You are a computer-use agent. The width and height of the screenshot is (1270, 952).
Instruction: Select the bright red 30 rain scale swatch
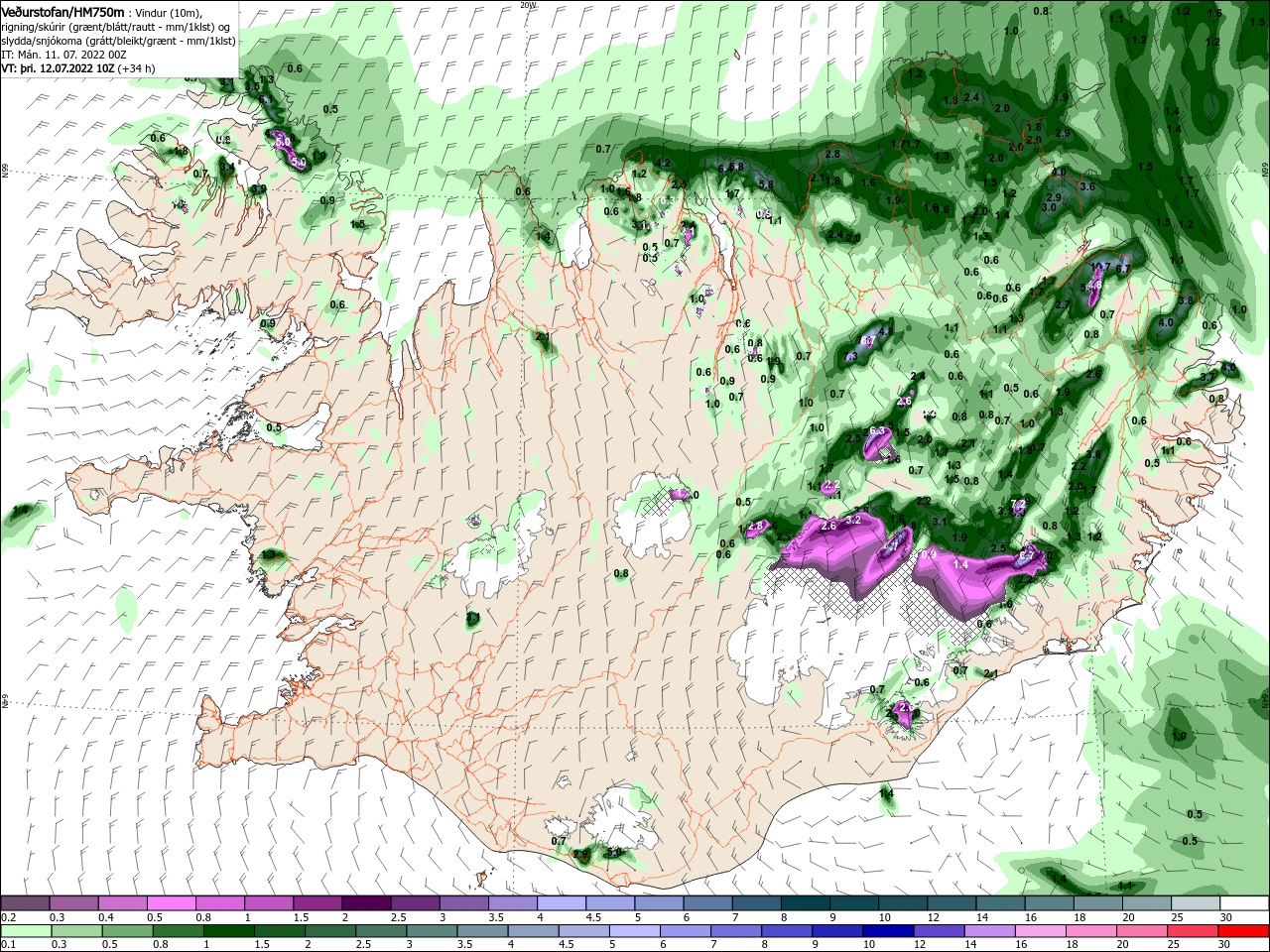1245,931
